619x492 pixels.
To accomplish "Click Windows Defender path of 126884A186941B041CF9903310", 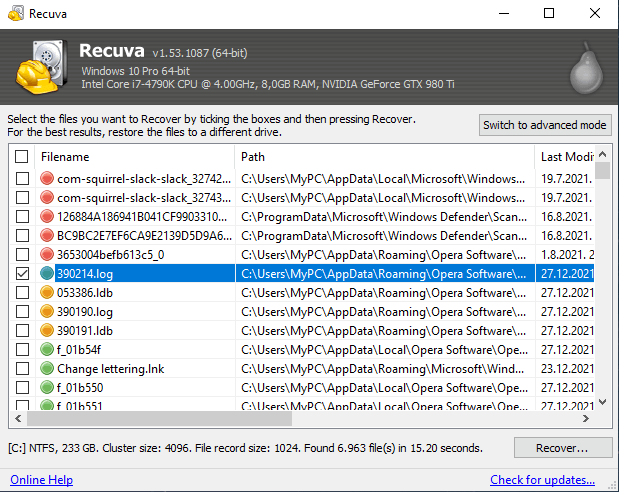I will click(384, 217).
